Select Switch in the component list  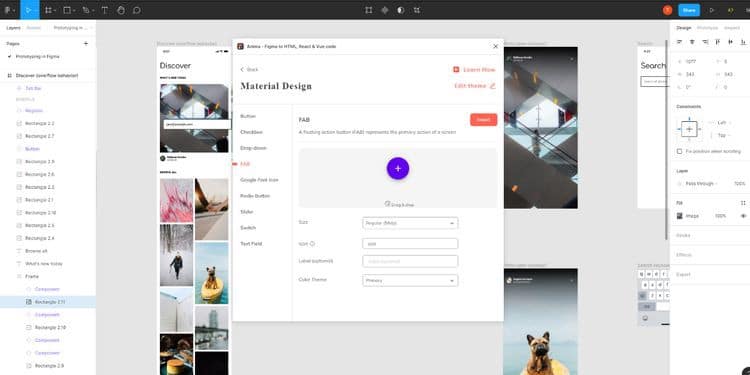[248, 228]
